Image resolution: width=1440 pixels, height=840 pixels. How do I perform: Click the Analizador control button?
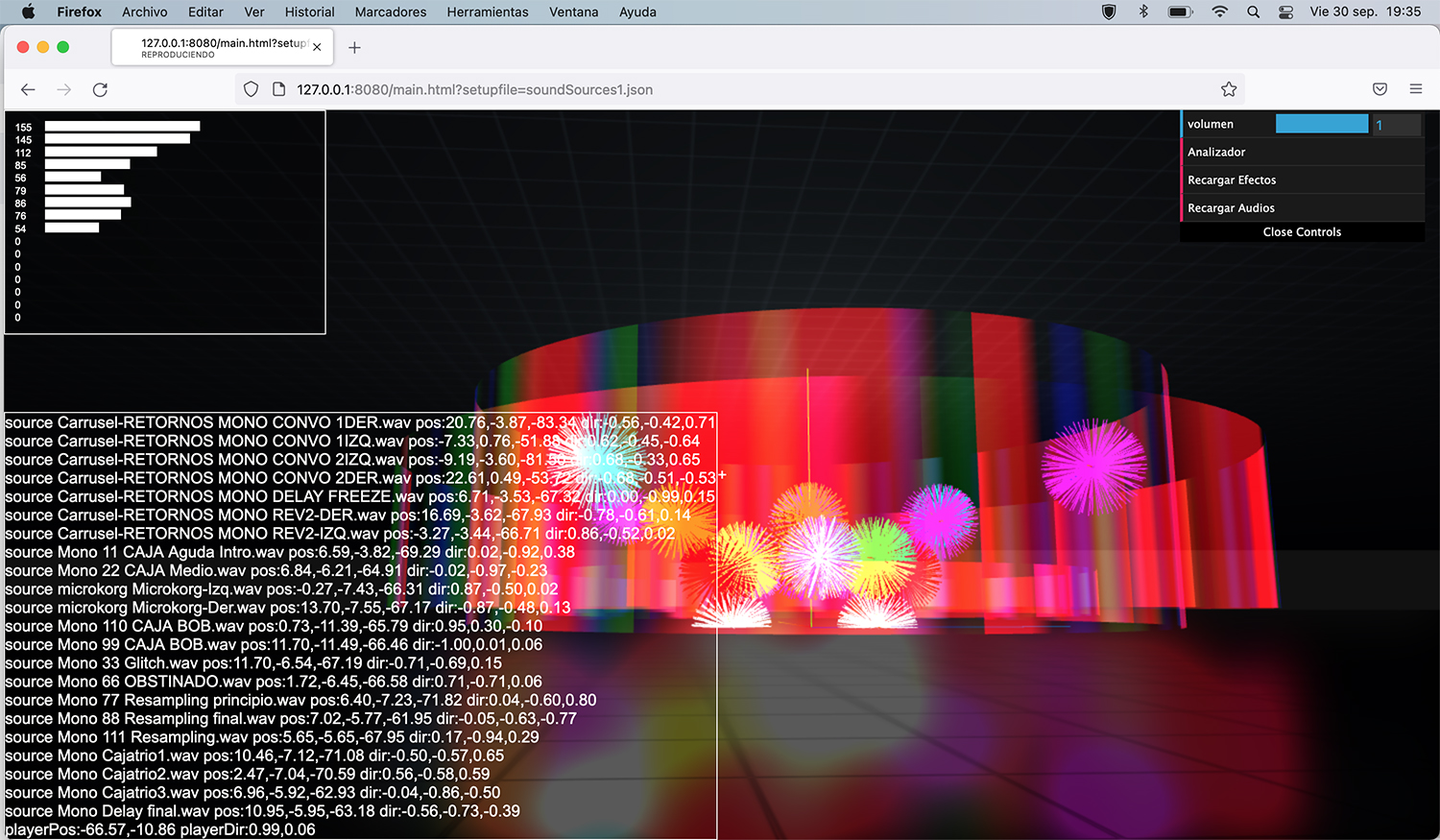(1216, 152)
